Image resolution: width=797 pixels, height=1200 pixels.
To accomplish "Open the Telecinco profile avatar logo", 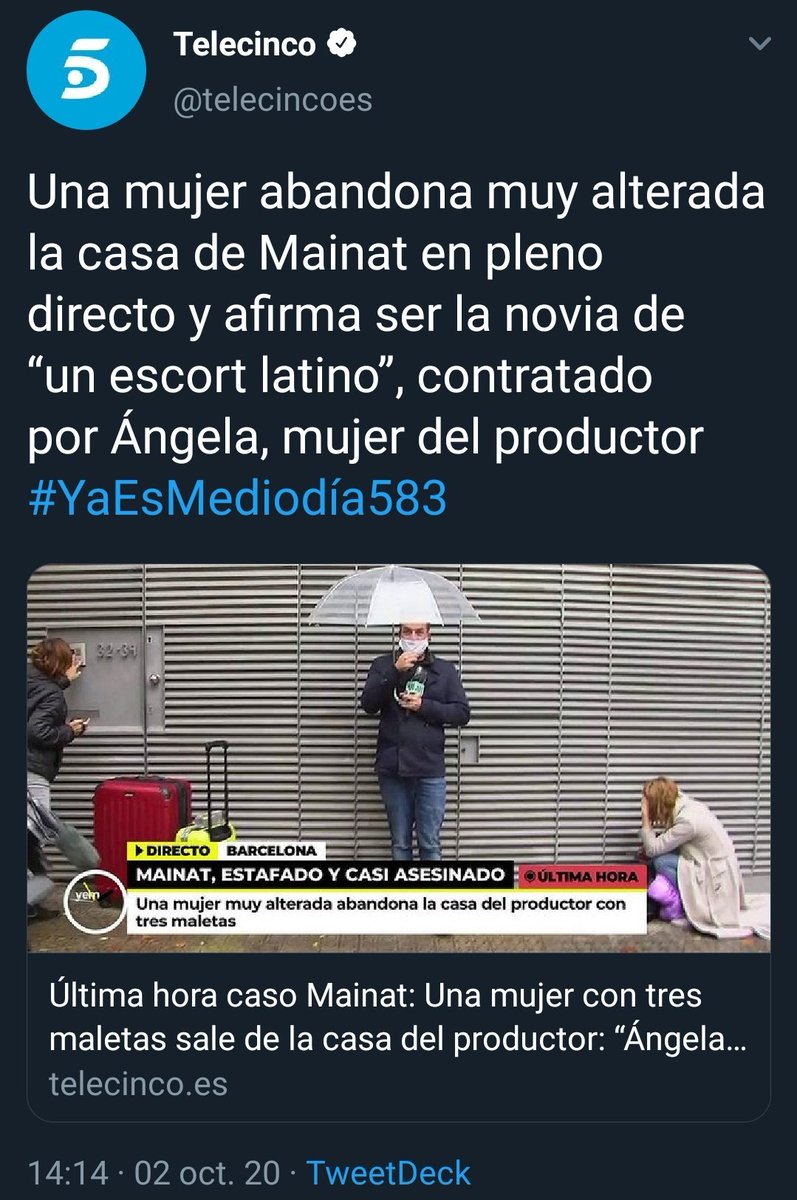I will (86, 70).
